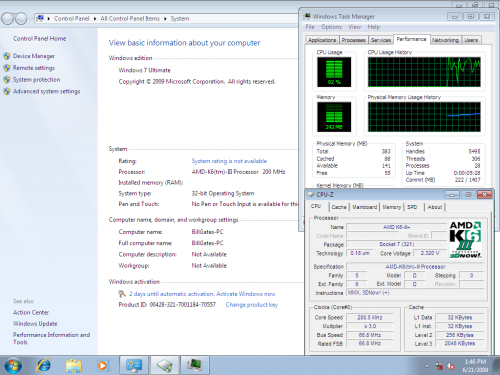This screenshot has width=500, height=375.
Task: Switch to Users tab in Task Manager
Action: (471, 40)
